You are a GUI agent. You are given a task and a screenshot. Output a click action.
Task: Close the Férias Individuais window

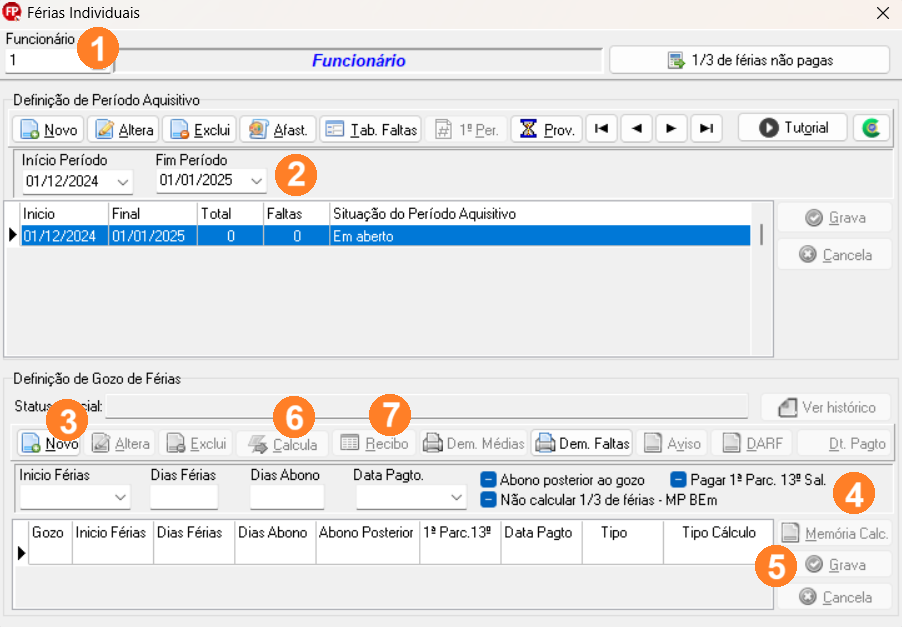882,13
